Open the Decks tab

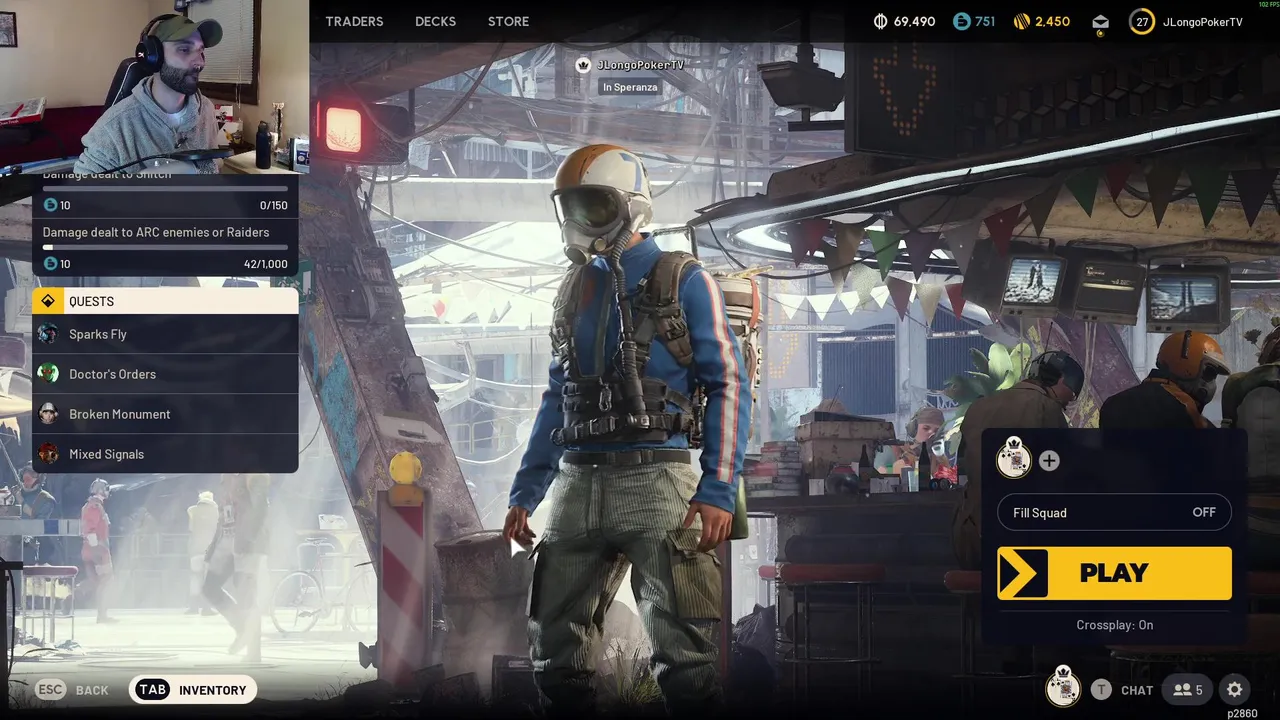point(435,21)
